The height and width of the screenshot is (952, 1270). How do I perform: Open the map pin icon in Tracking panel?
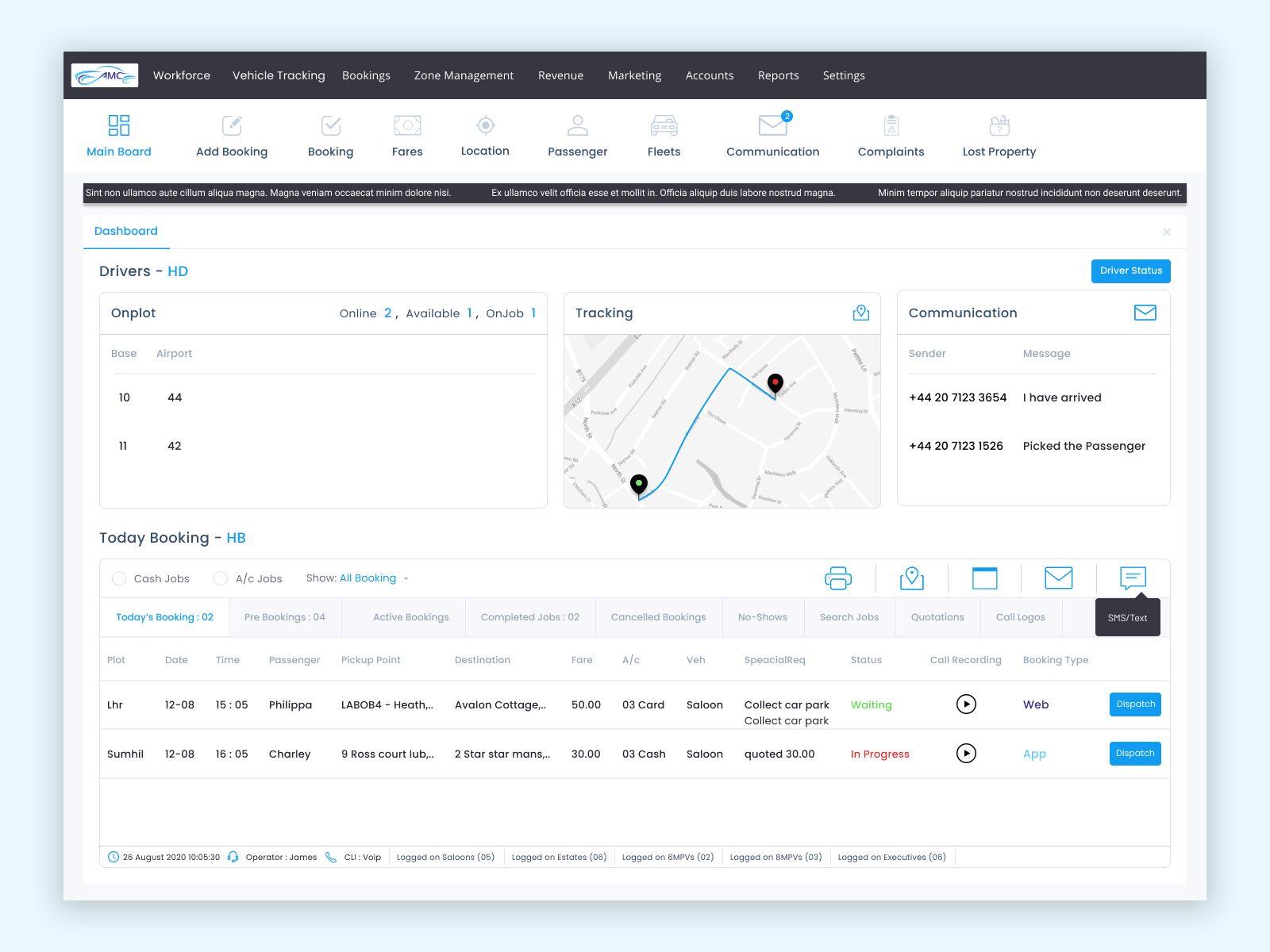pyautogui.click(x=860, y=313)
